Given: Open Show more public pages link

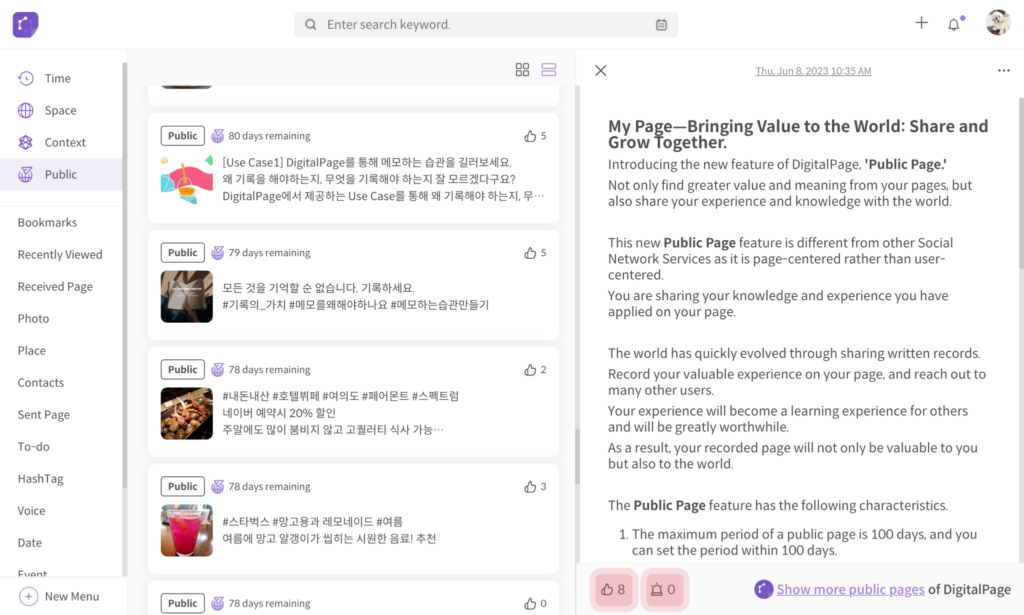Looking at the screenshot, I should tap(850, 590).
